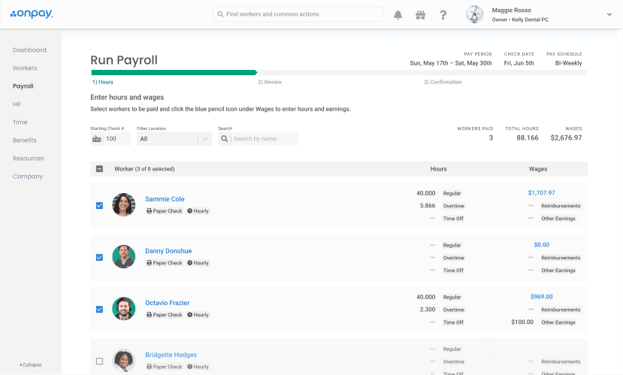Click the Hours column header

click(x=439, y=169)
